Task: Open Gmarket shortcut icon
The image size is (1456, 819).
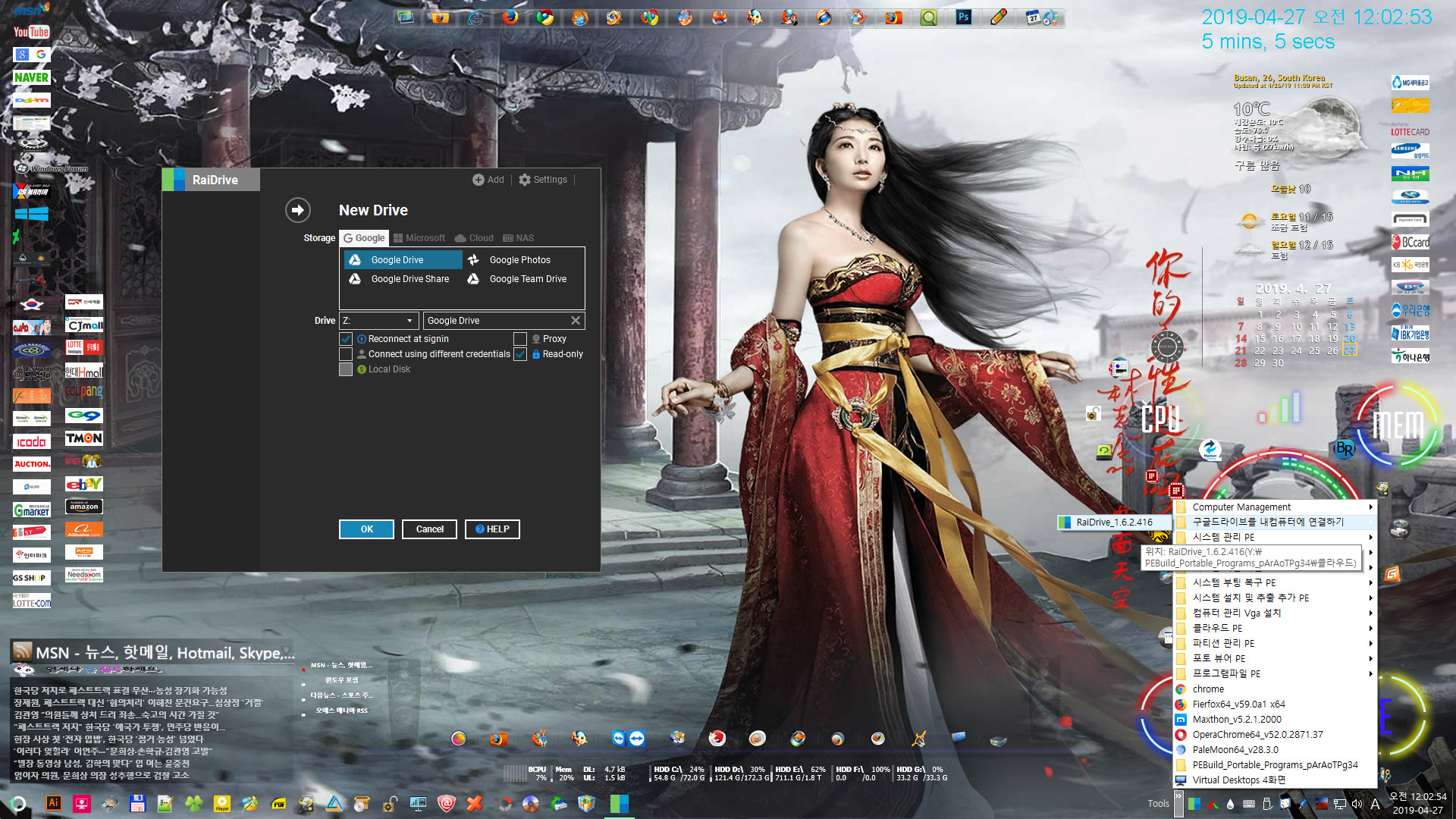Action: (31, 510)
